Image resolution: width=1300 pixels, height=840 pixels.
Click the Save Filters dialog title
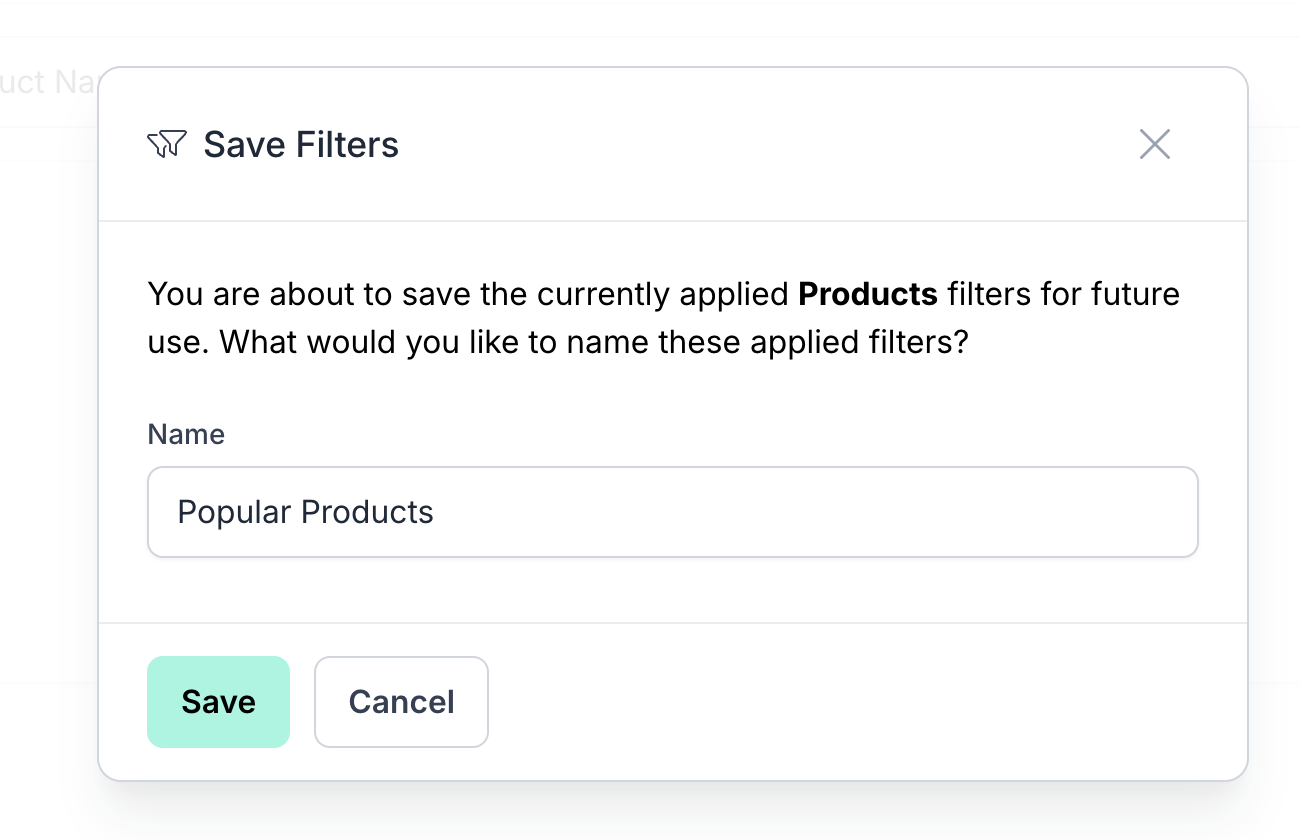(301, 145)
